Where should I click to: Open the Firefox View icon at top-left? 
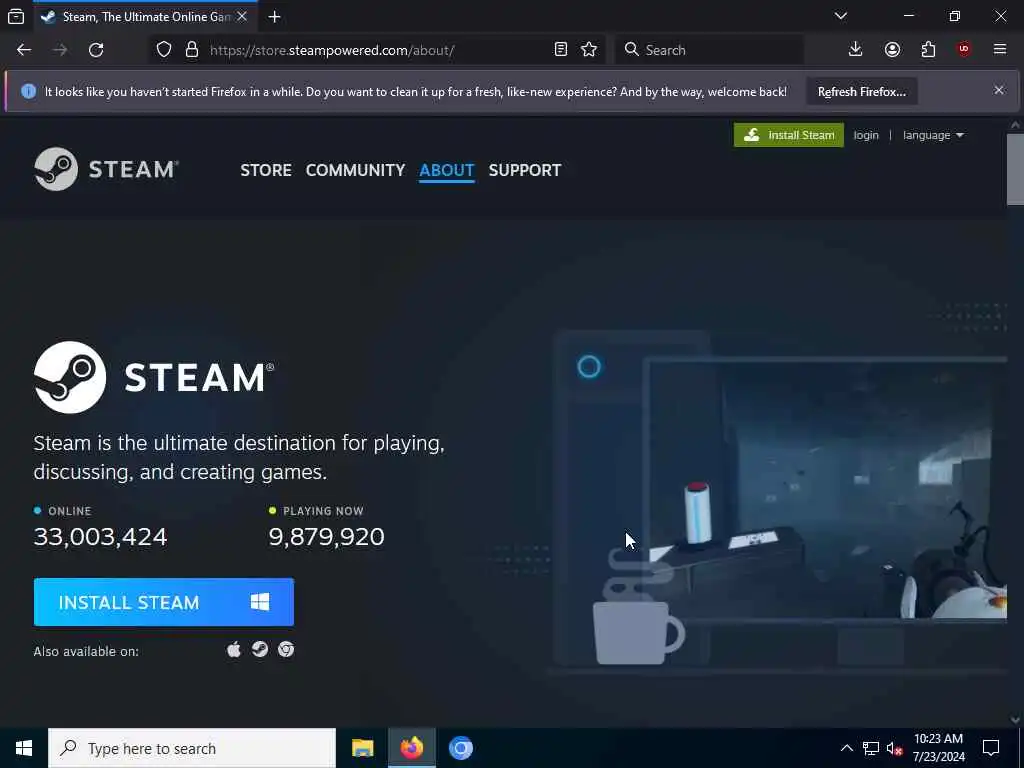(x=16, y=17)
